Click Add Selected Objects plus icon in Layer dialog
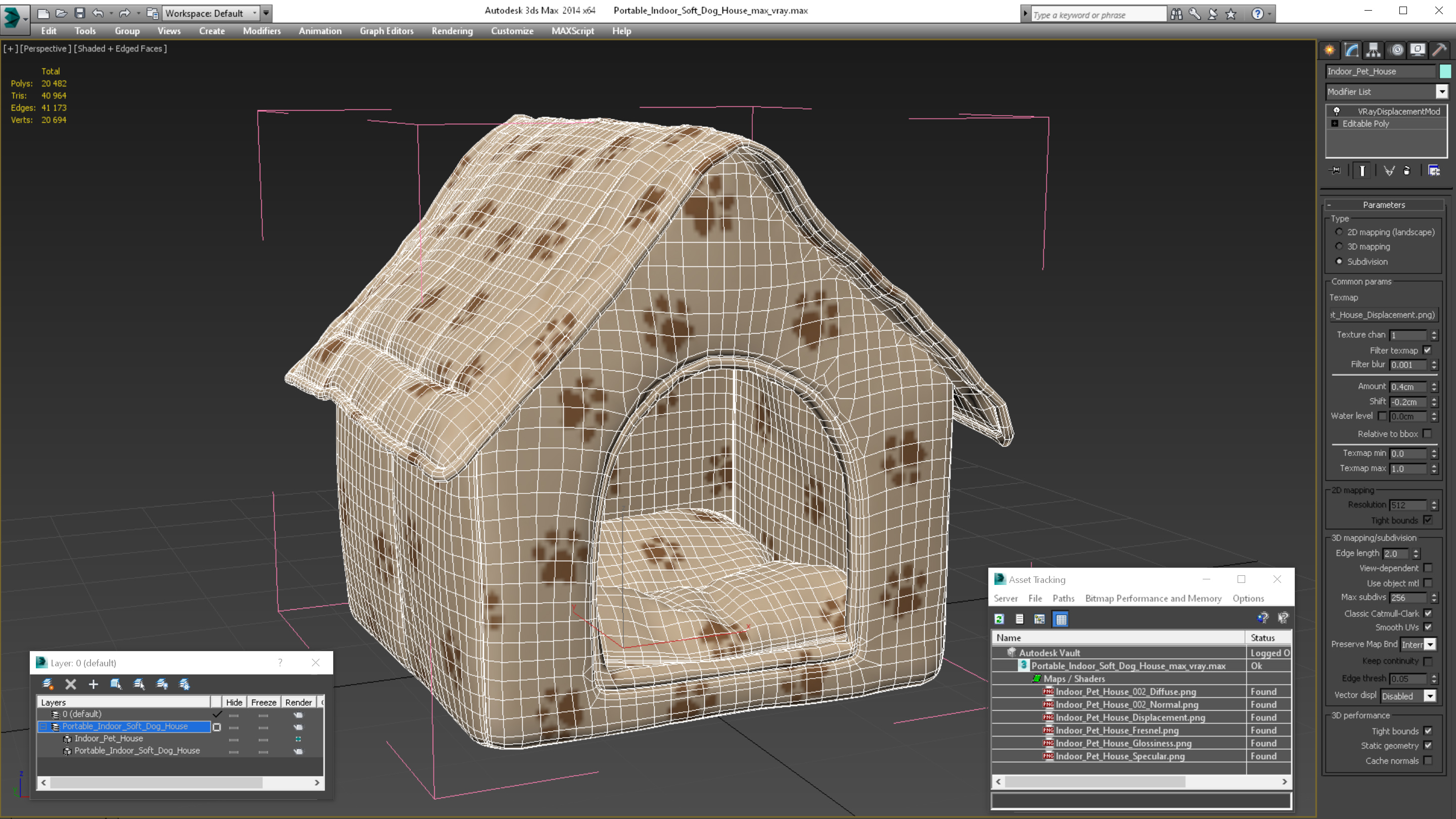Screen dimensions: 1456x819 coord(93,684)
